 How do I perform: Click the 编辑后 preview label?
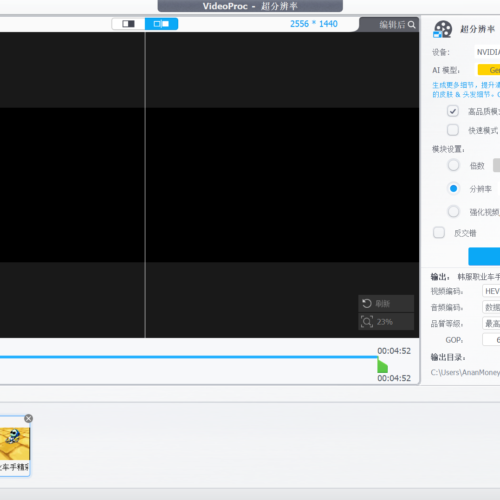point(392,25)
